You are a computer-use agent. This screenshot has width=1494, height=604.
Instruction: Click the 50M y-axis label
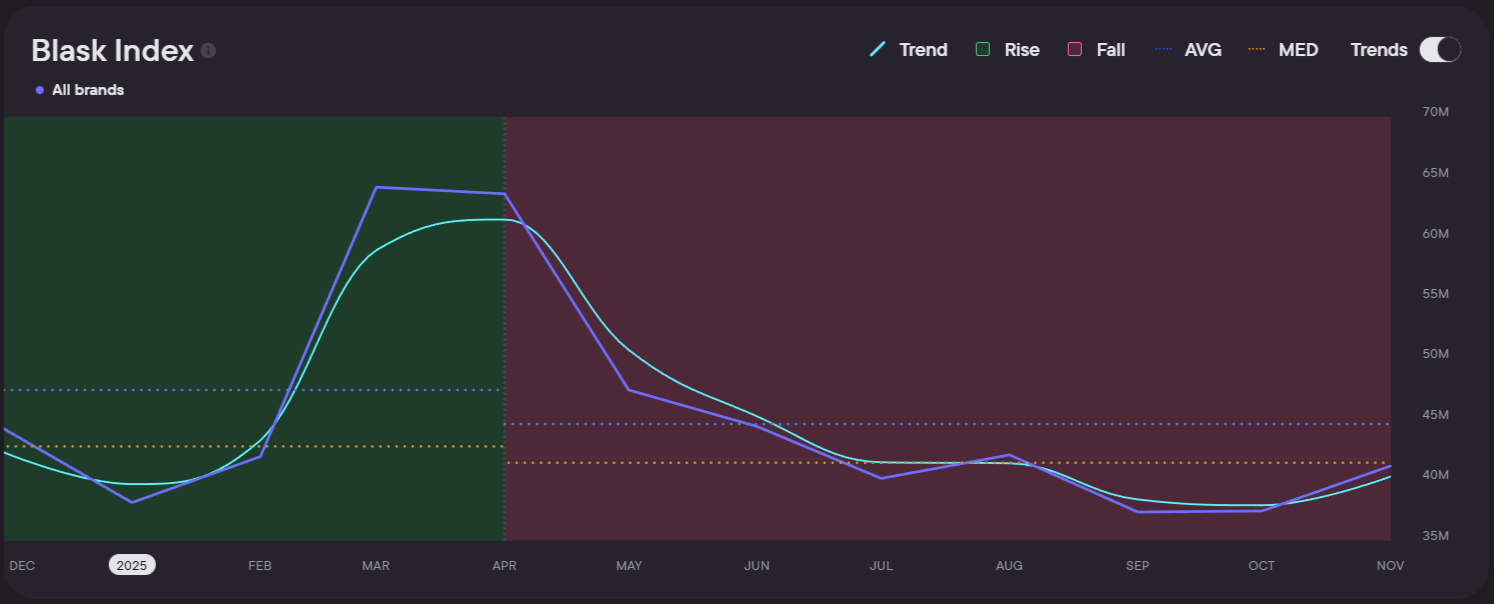tap(1435, 354)
